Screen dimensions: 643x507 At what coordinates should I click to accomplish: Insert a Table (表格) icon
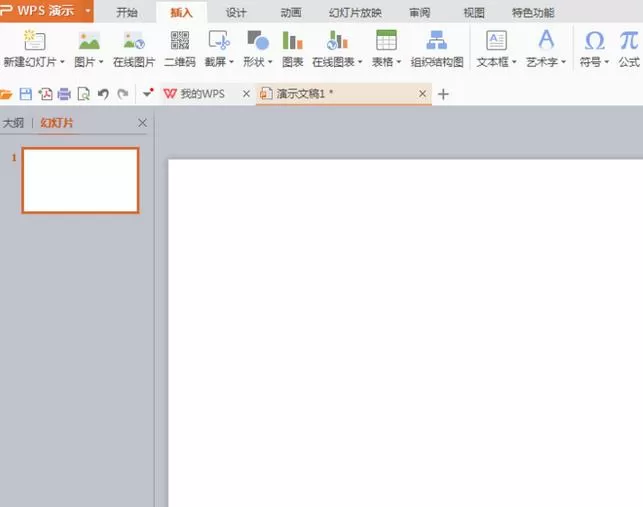(x=386, y=40)
